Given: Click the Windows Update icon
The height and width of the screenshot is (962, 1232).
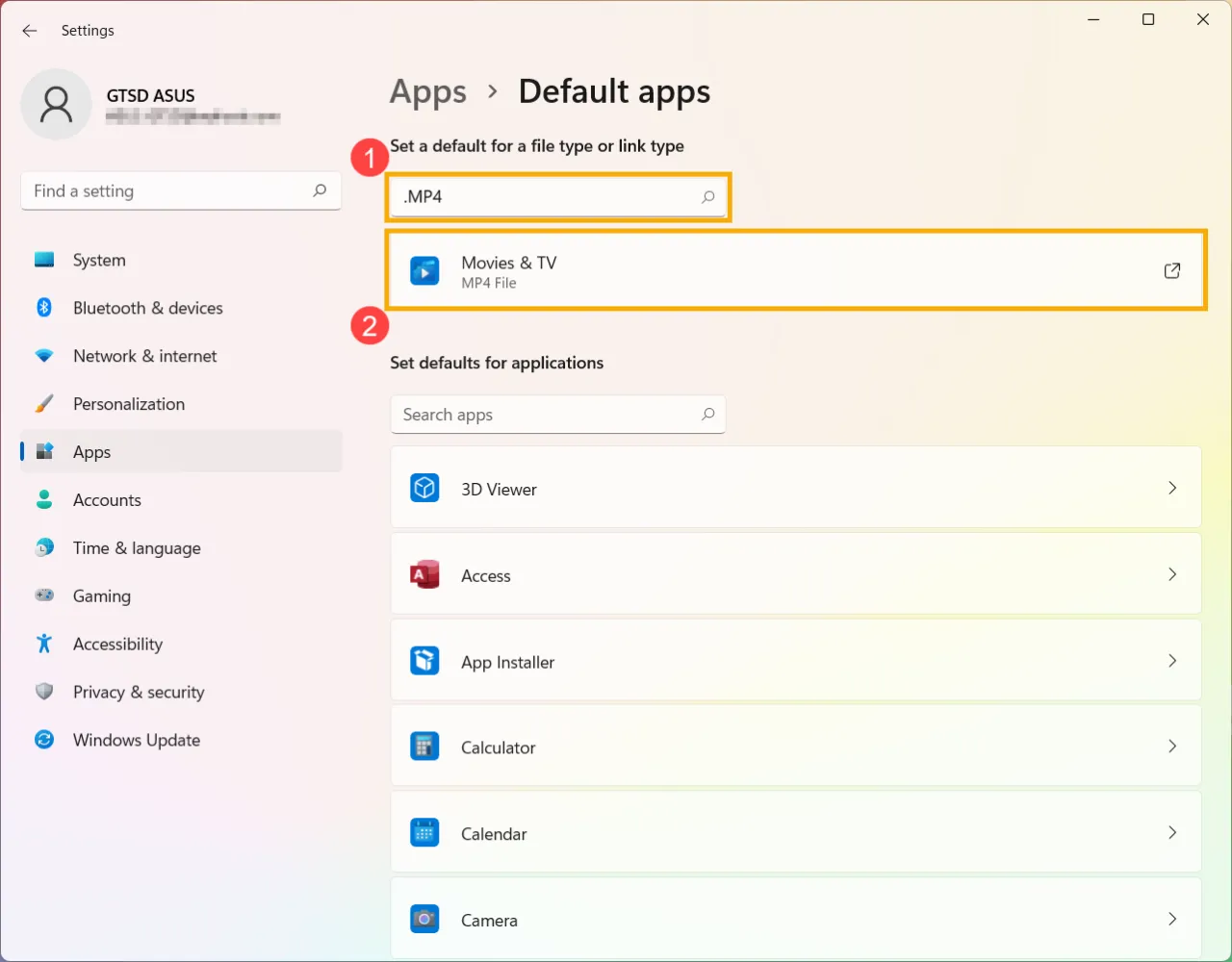Looking at the screenshot, I should point(44,741).
